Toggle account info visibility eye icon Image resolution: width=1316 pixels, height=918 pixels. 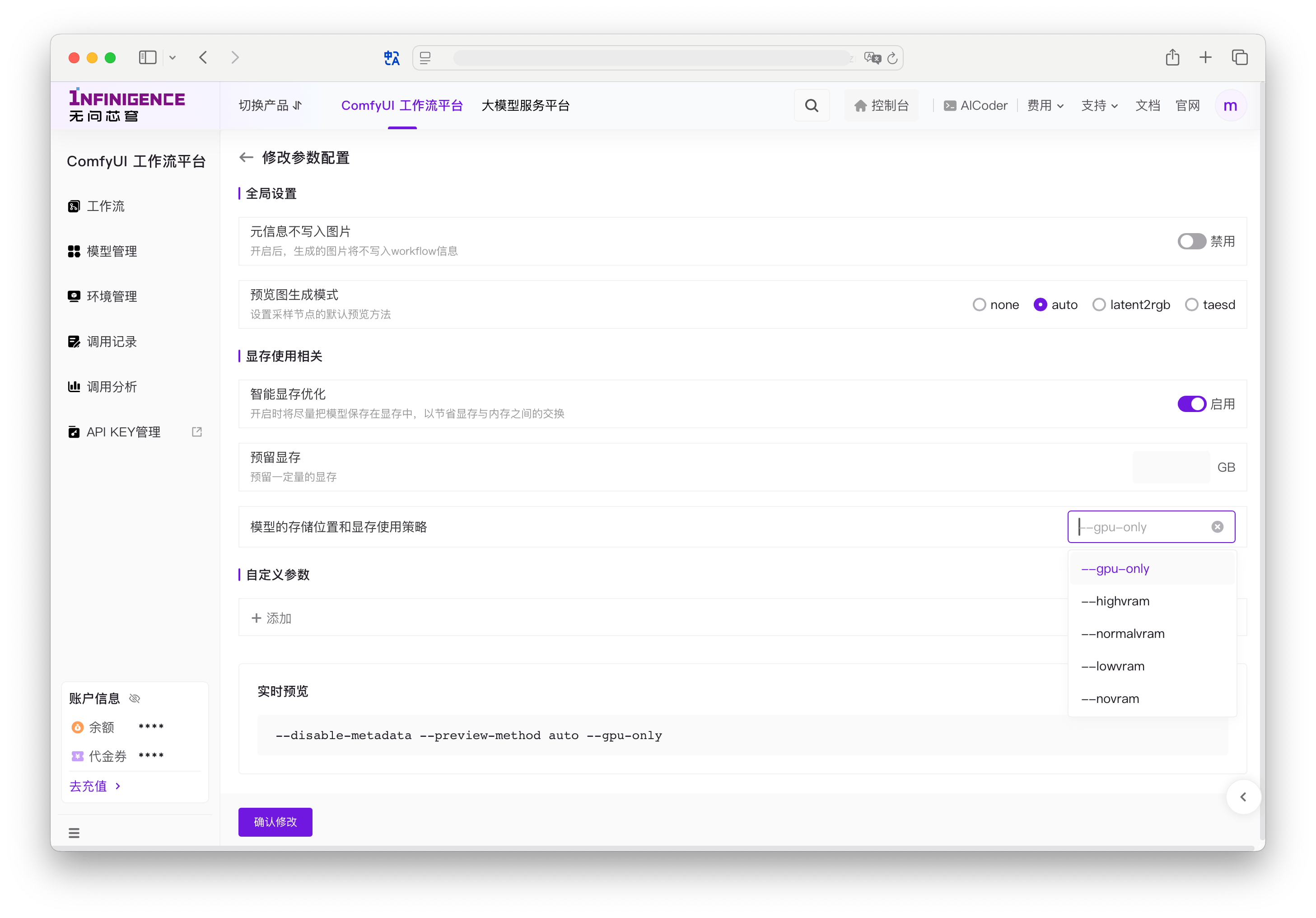pos(135,698)
